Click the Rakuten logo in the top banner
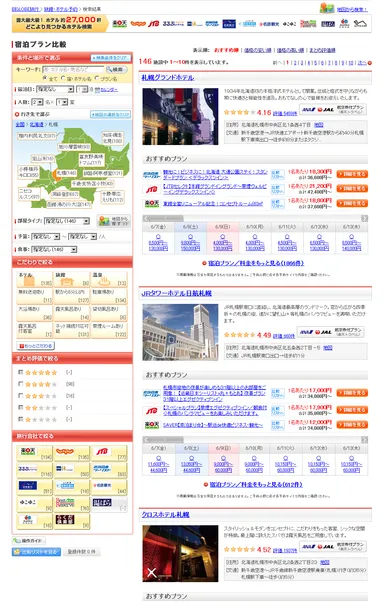The image size is (384, 607). (x=120, y=24)
